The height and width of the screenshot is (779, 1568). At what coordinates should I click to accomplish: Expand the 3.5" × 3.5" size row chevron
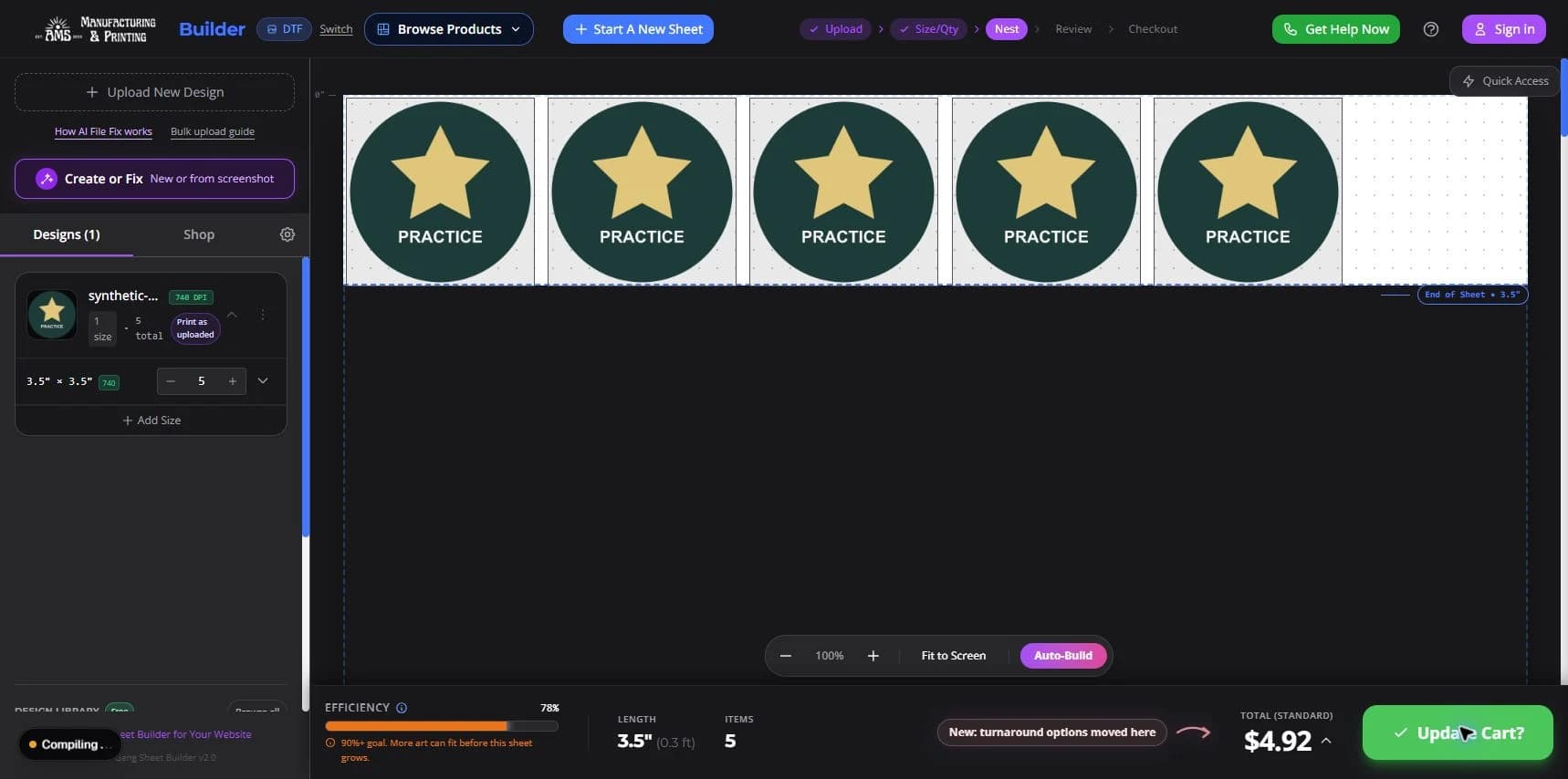click(x=263, y=381)
